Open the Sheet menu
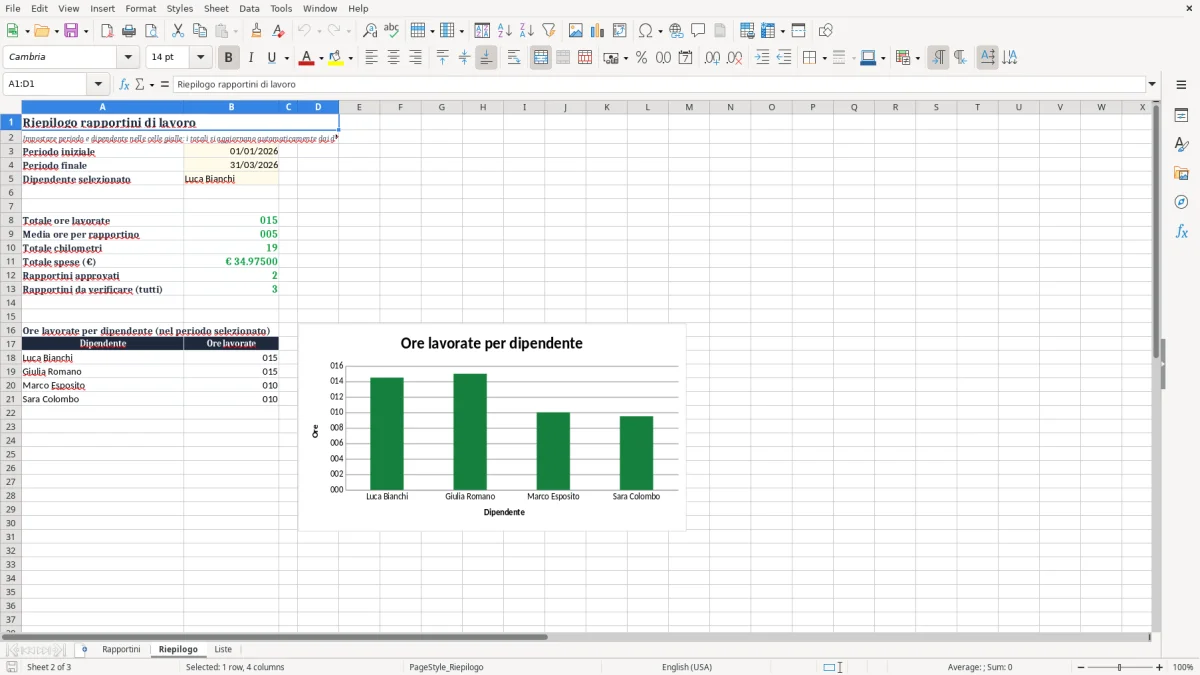Screen dimensions: 1200x675 [x=216, y=8]
